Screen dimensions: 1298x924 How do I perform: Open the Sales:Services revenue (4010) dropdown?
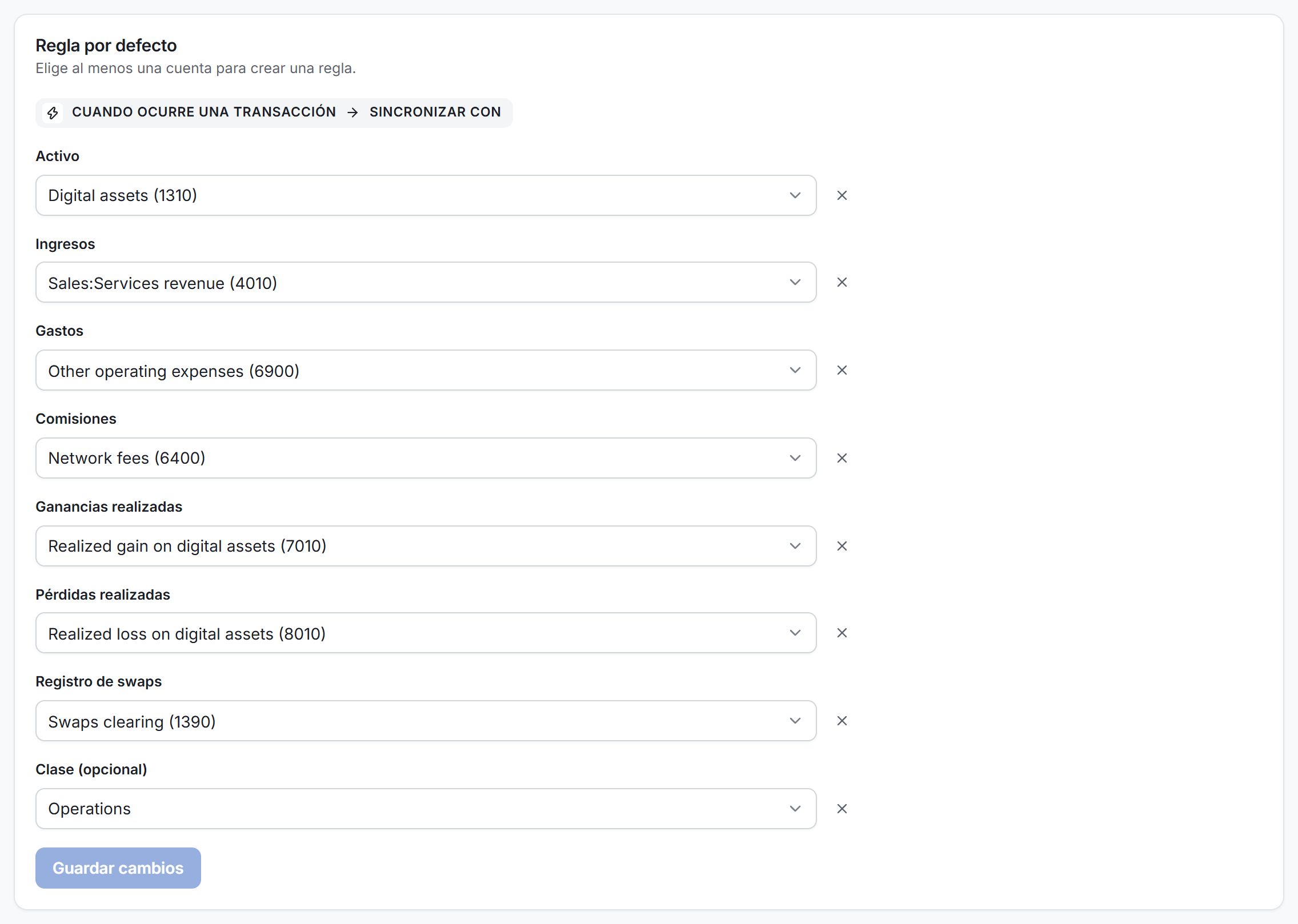426,282
